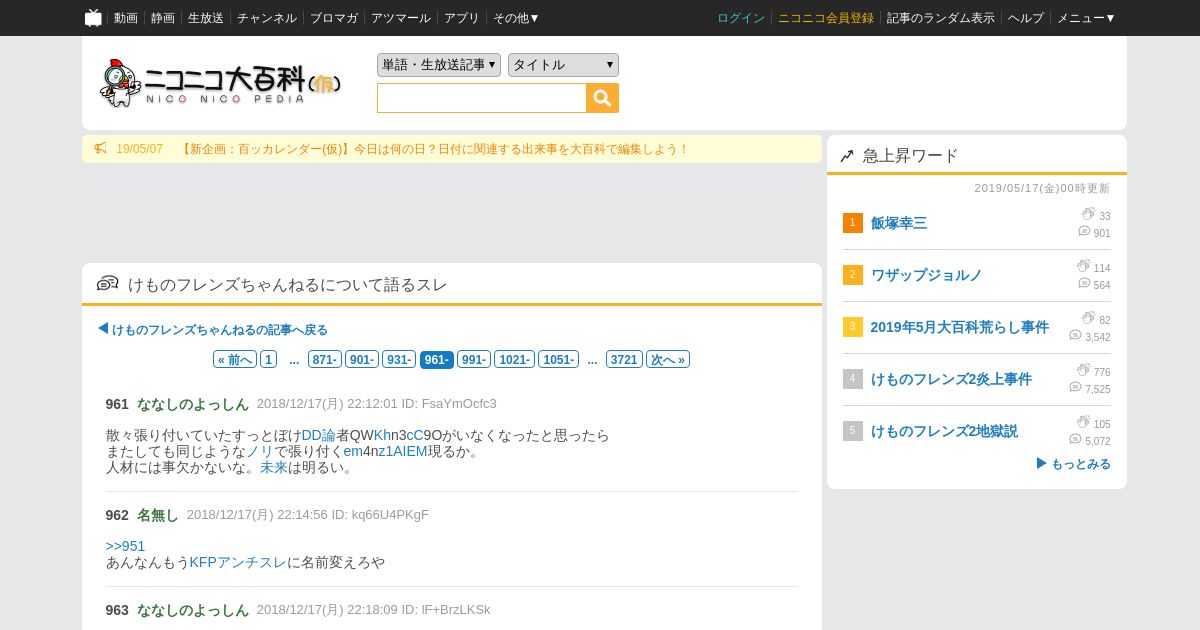Open けものフレンズ2地獄説 article
This screenshot has height=630, width=1200.
tap(944, 431)
